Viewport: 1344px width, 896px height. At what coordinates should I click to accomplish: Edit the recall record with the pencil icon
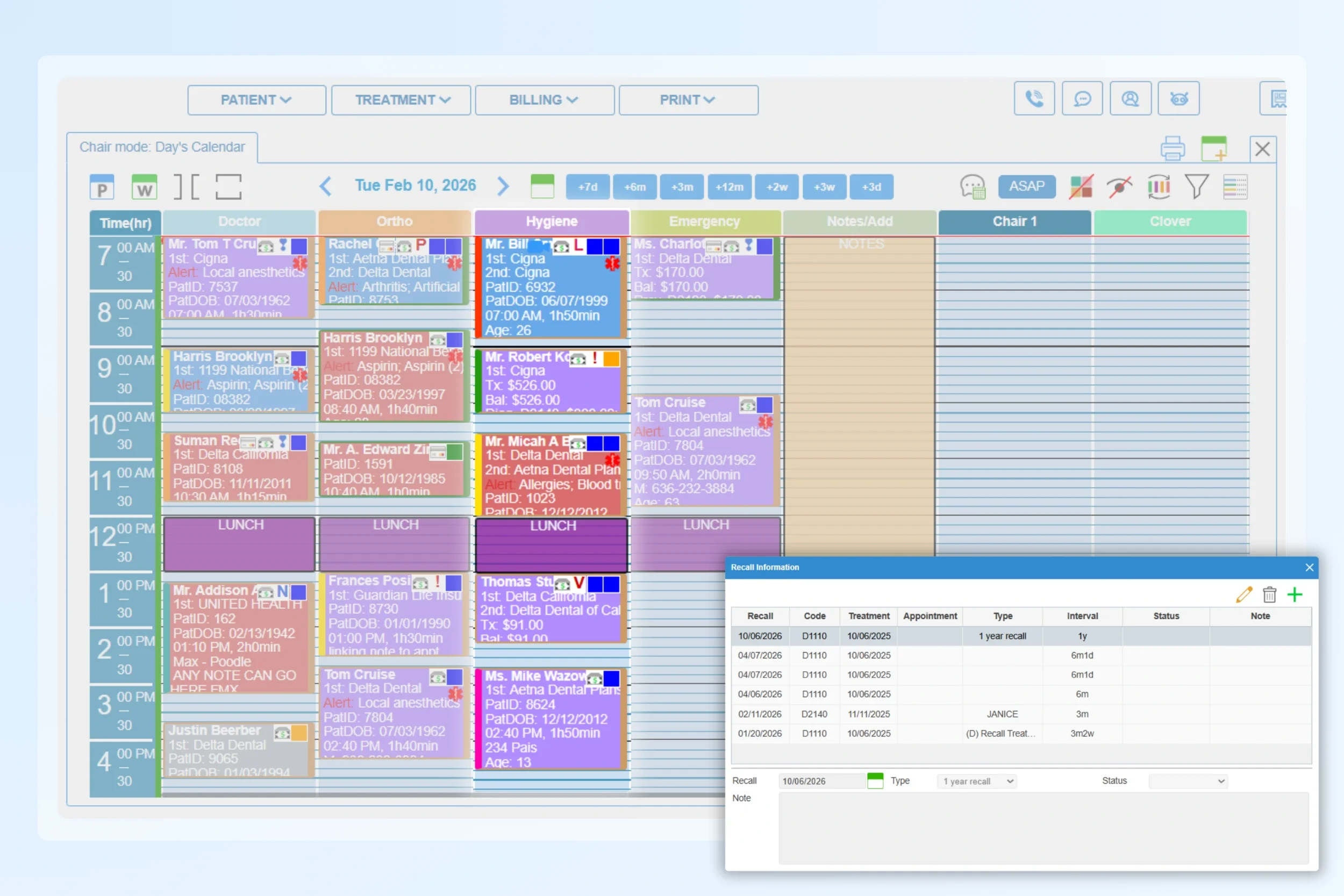1244,595
